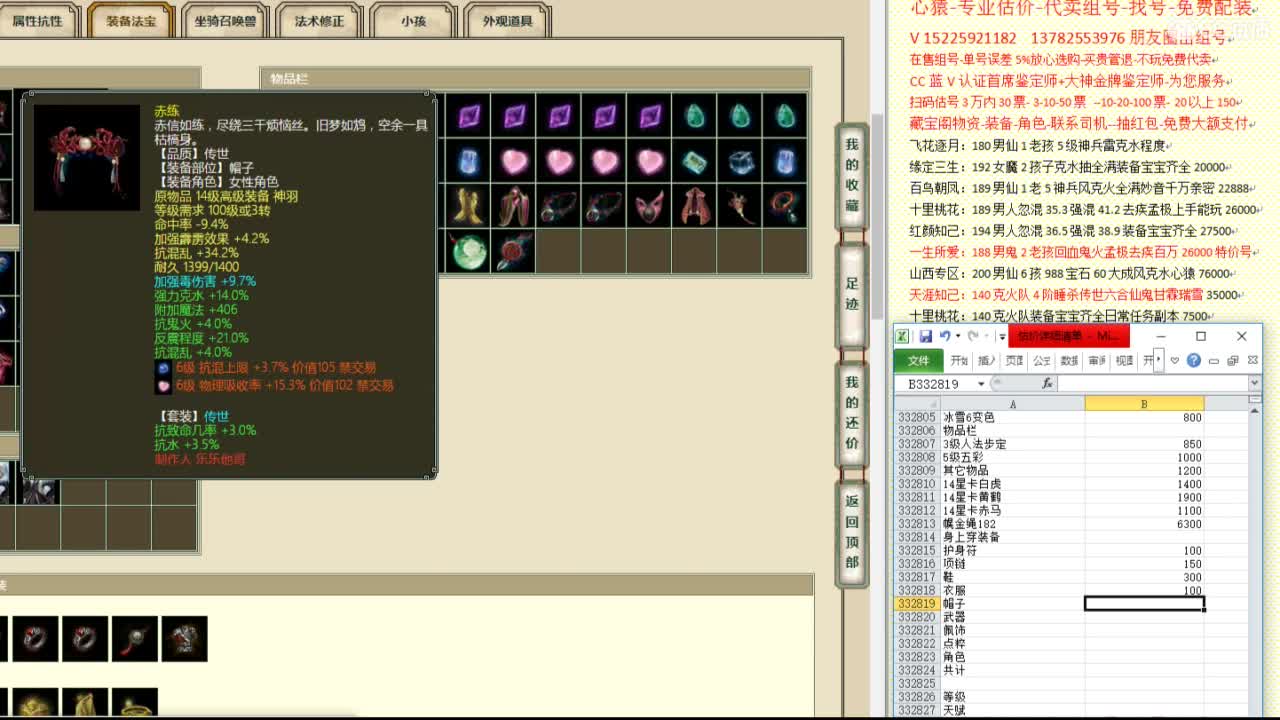Image resolution: width=1280 pixels, height=720 pixels.
Task: Select the teal card item in inventory
Action: click(x=694, y=161)
